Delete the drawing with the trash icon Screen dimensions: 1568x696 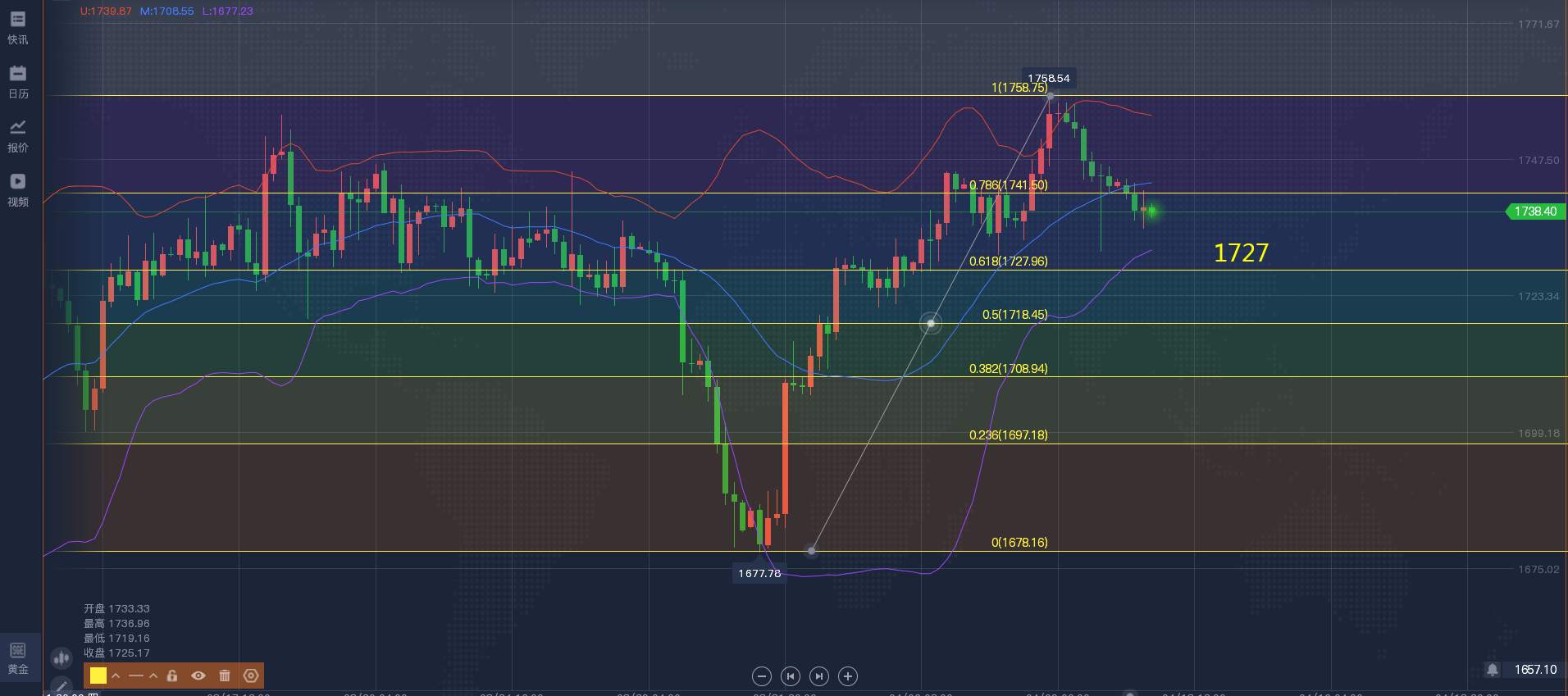pyautogui.click(x=225, y=676)
